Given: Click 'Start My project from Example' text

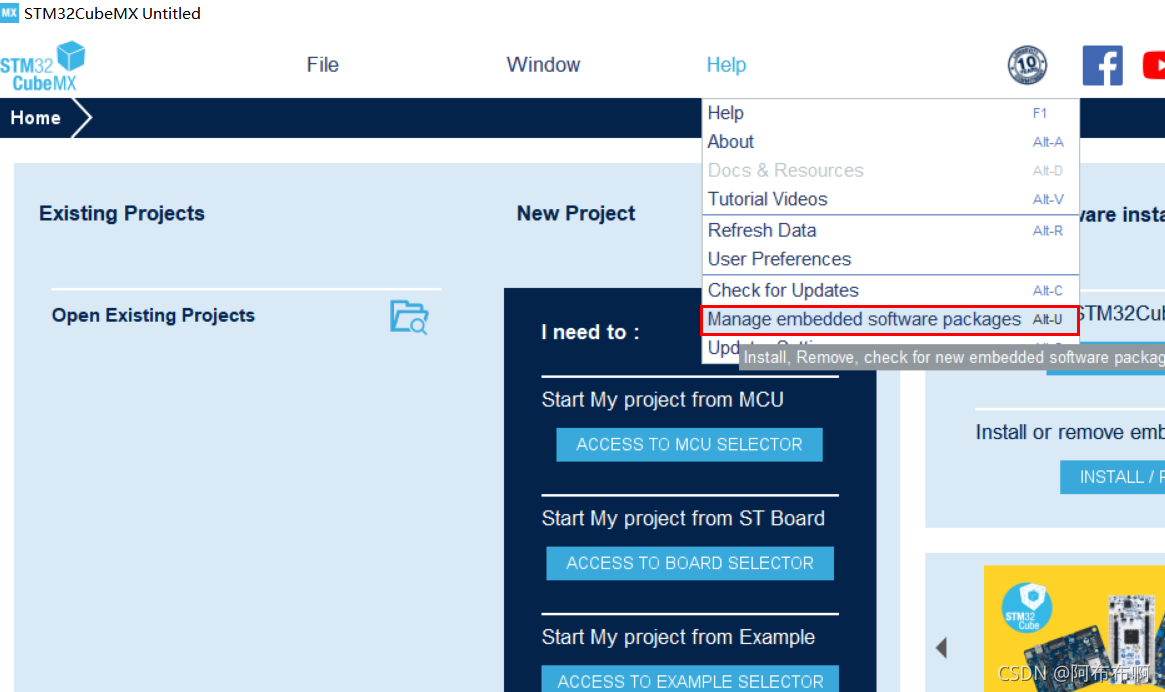Looking at the screenshot, I should pyautogui.click(x=678, y=637).
